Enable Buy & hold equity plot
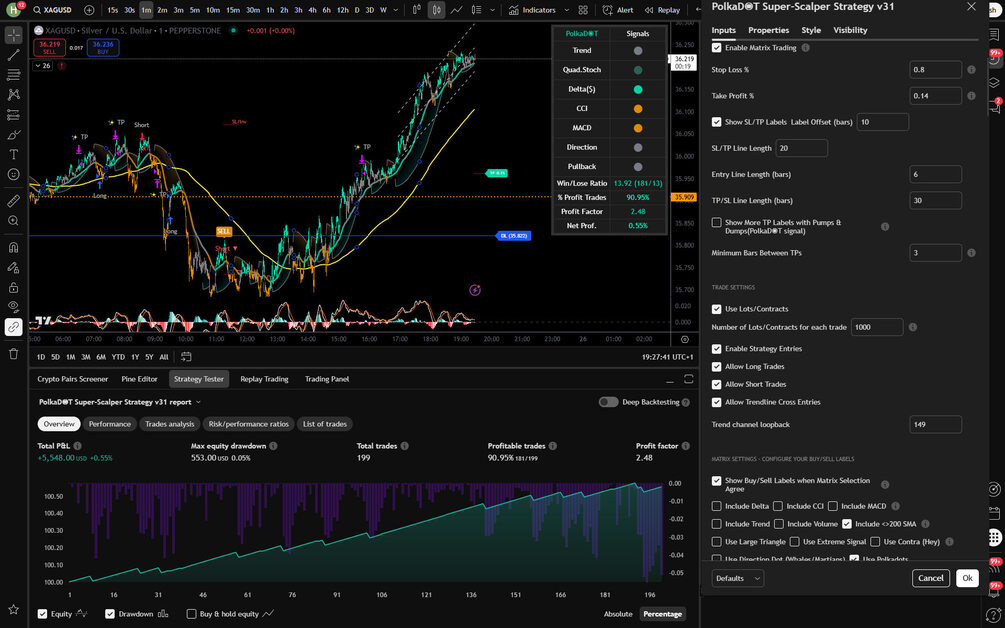 pos(191,614)
